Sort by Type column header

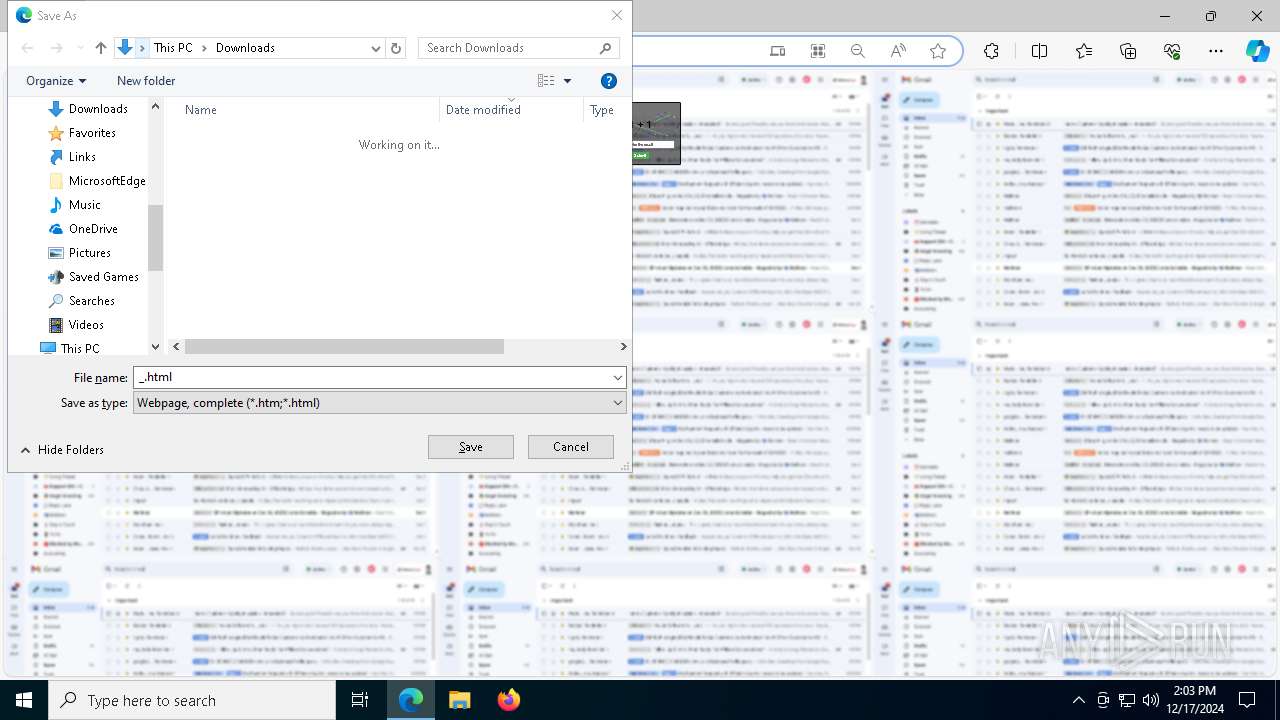pos(602,110)
